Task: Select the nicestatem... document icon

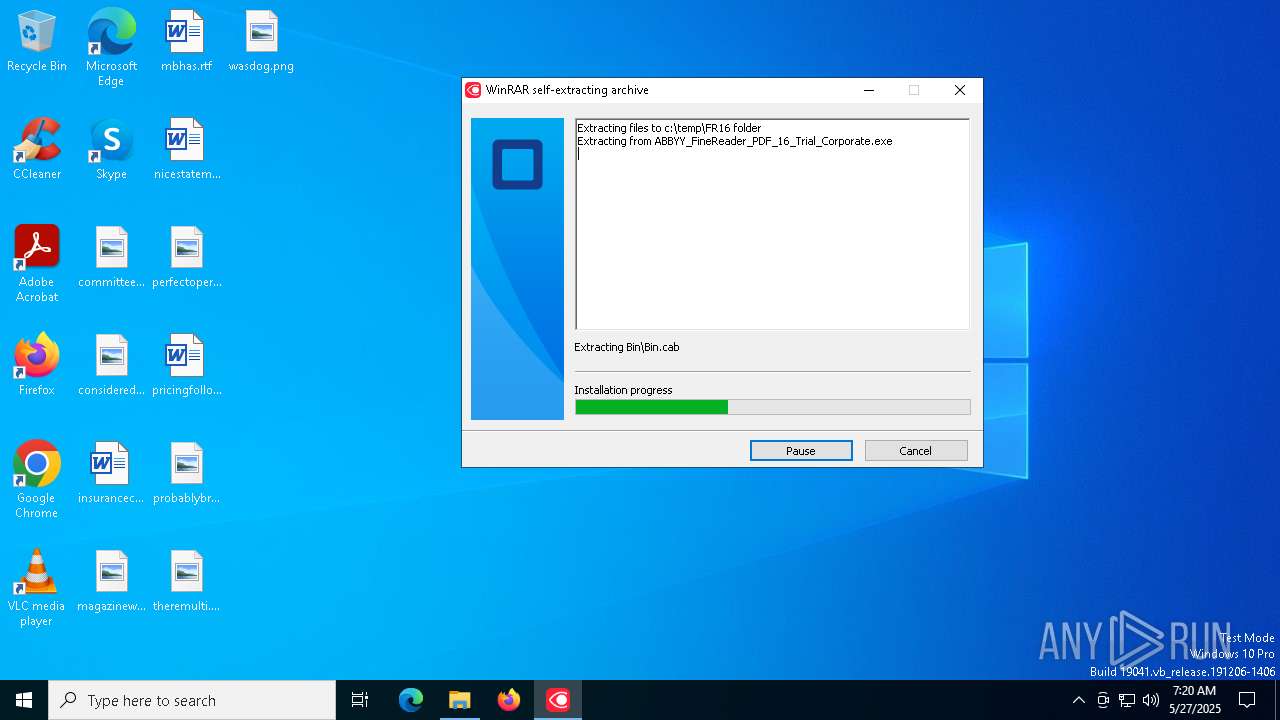Action: tap(186, 150)
